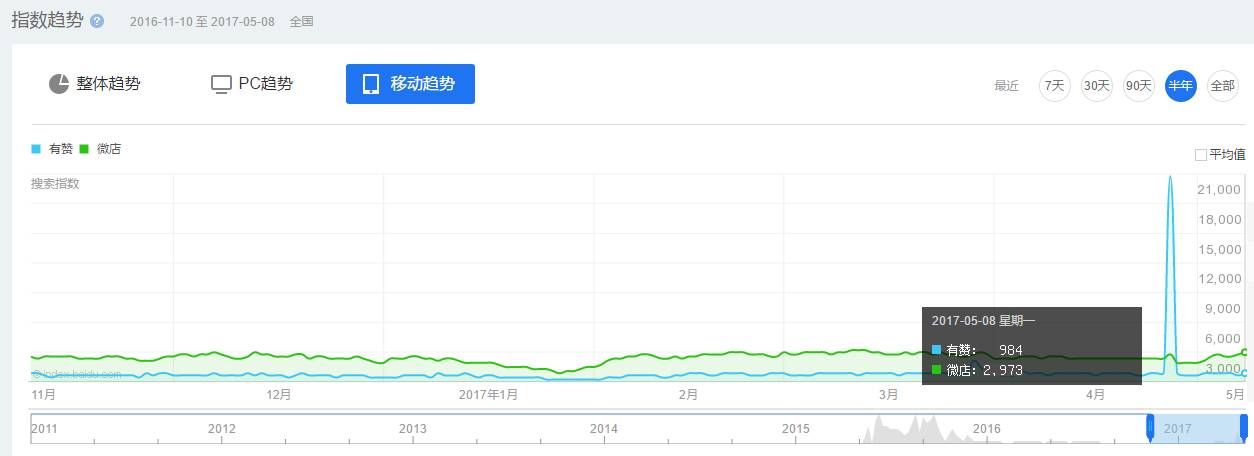Click the left handle of timeline range slider

pyautogui.click(x=1150, y=428)
